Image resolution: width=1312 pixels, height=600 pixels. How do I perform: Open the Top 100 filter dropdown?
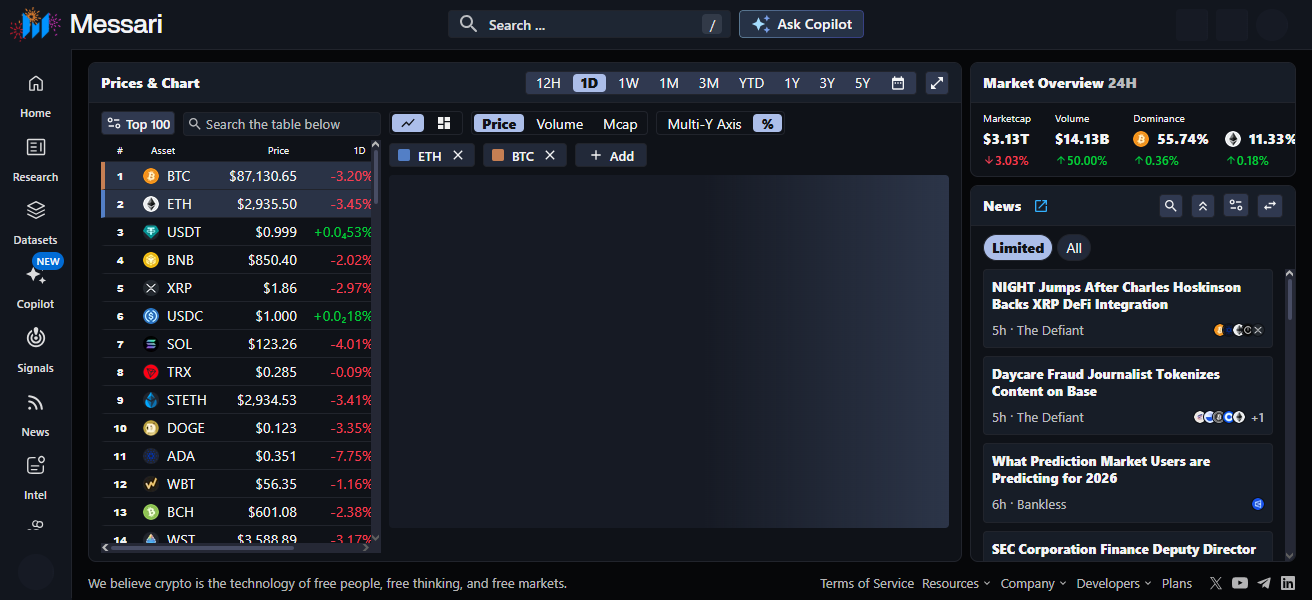tap(138, 124)
